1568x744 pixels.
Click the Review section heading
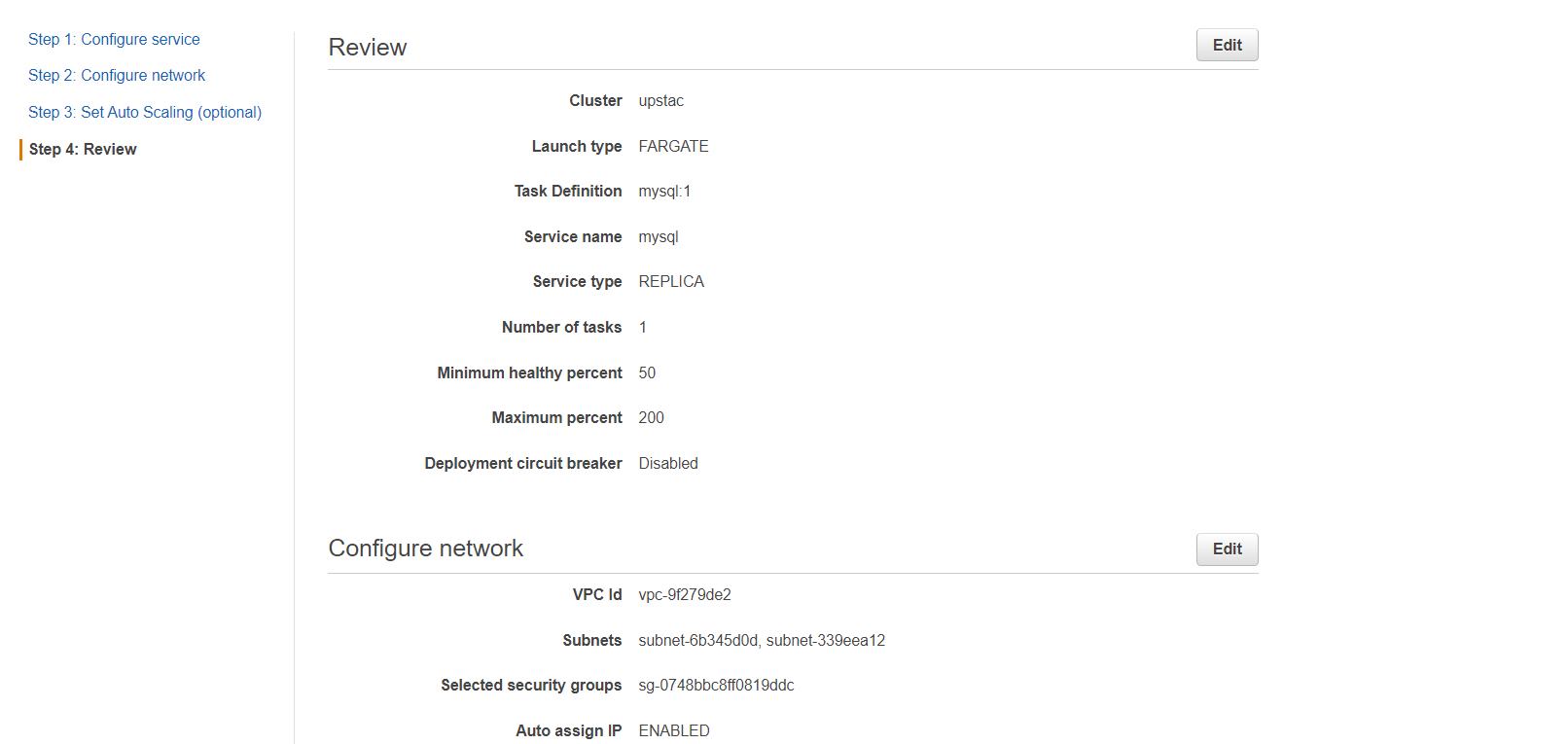click(368, 47)
